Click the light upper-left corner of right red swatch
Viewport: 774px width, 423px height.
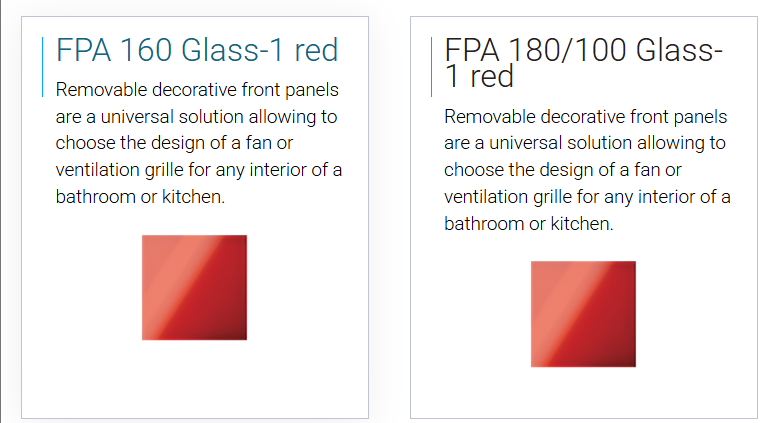tap(541, 271)
